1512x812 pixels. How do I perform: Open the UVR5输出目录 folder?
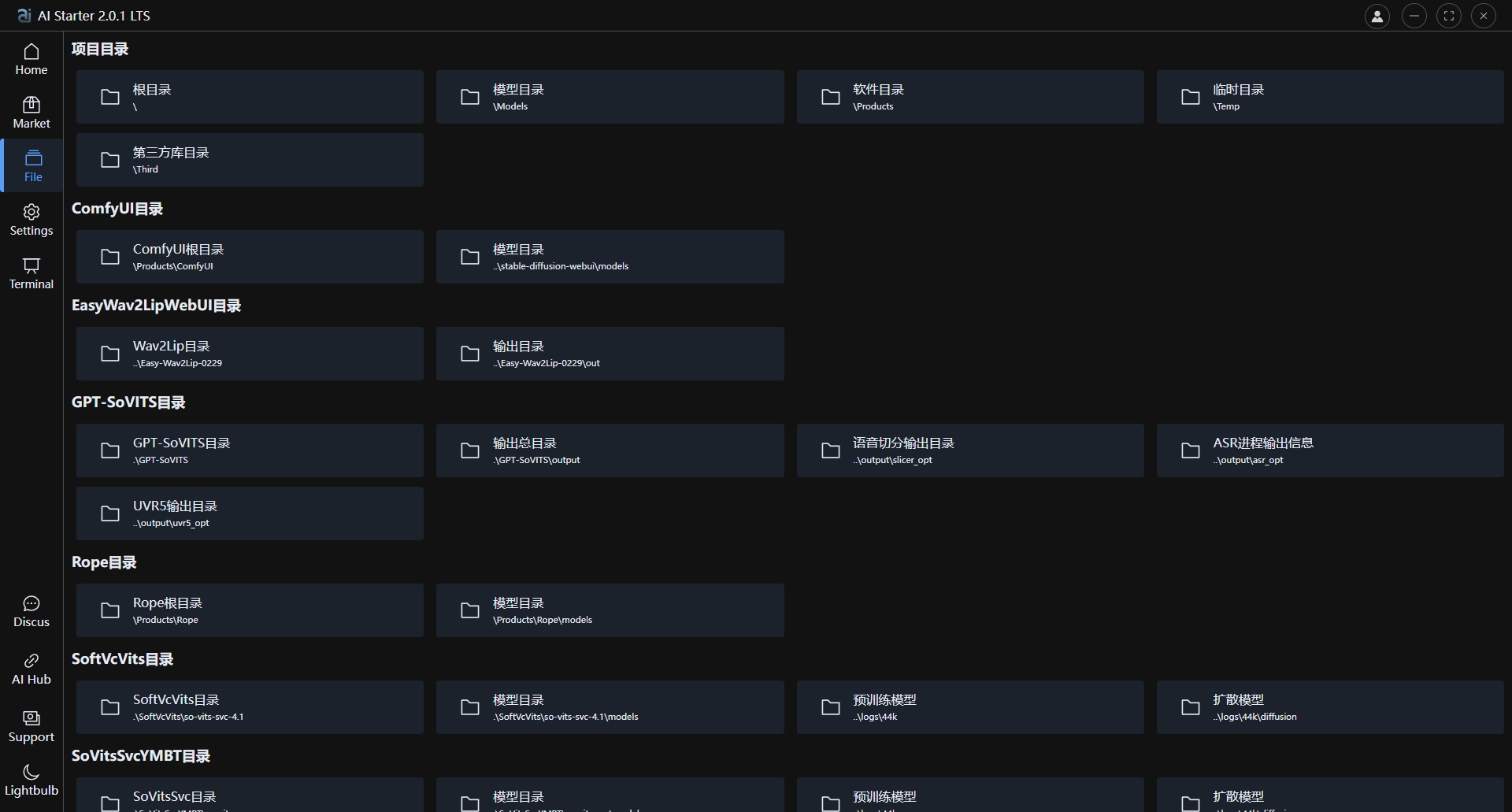tap(250, 514)
